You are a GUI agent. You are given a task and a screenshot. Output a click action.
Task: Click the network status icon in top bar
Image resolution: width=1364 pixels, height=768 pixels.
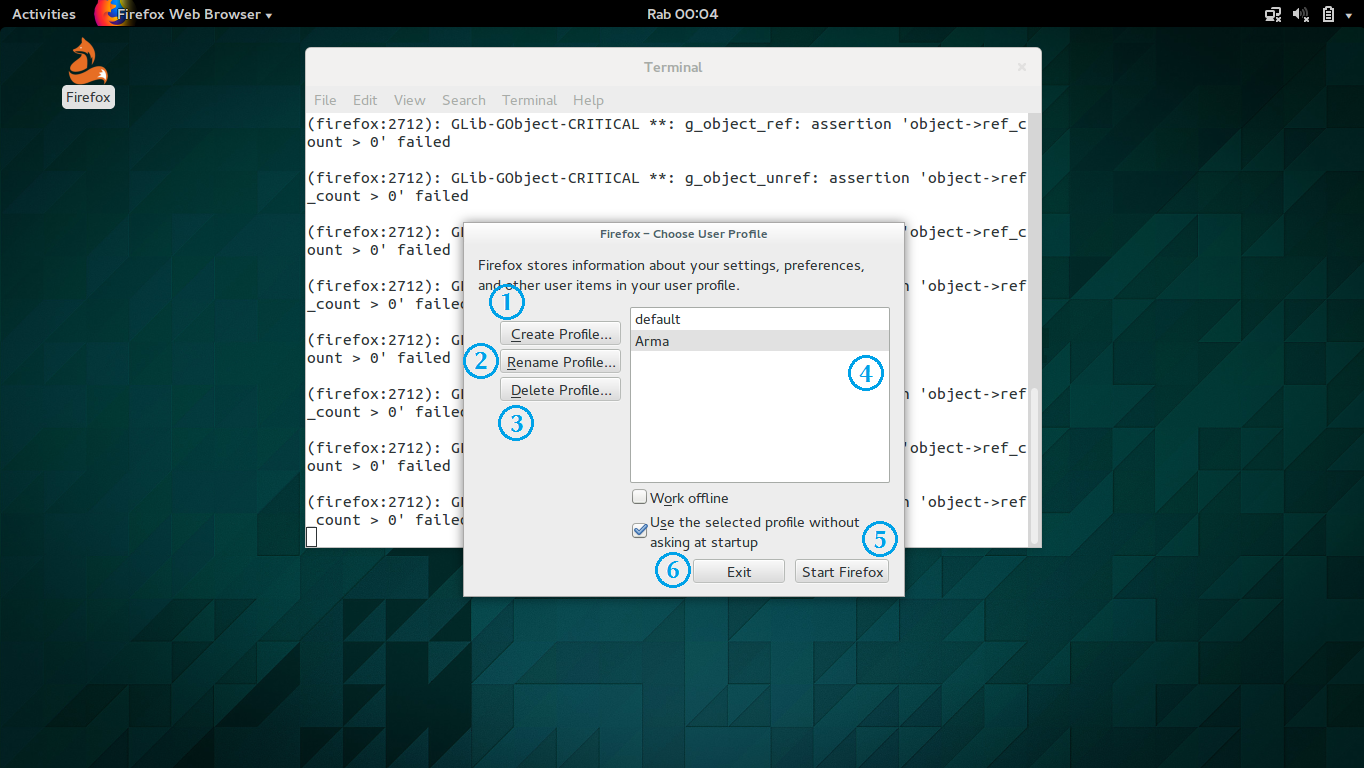coord(1273,14)
